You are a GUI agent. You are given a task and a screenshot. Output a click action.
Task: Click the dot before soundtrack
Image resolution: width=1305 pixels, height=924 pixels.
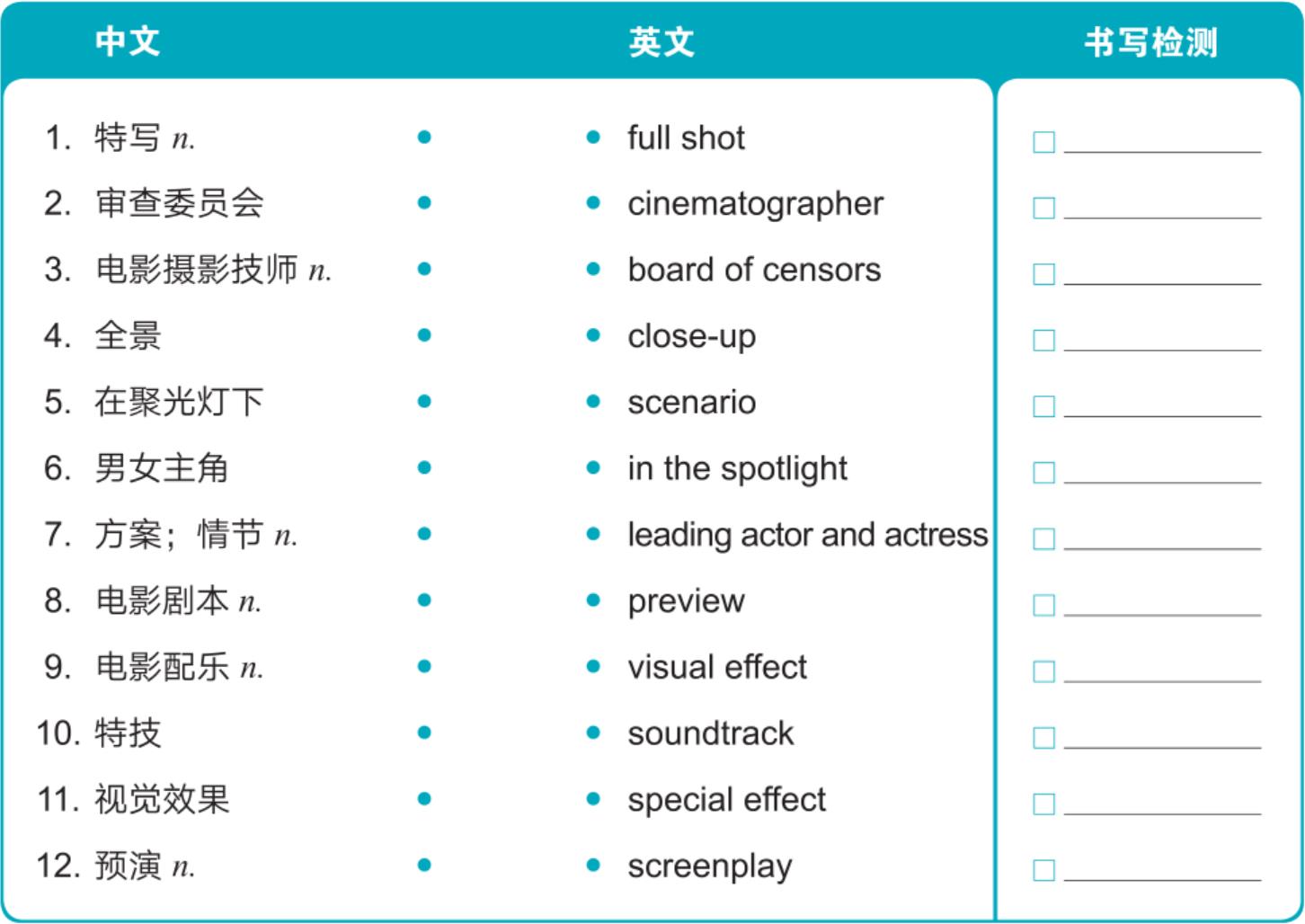point(593,733)
